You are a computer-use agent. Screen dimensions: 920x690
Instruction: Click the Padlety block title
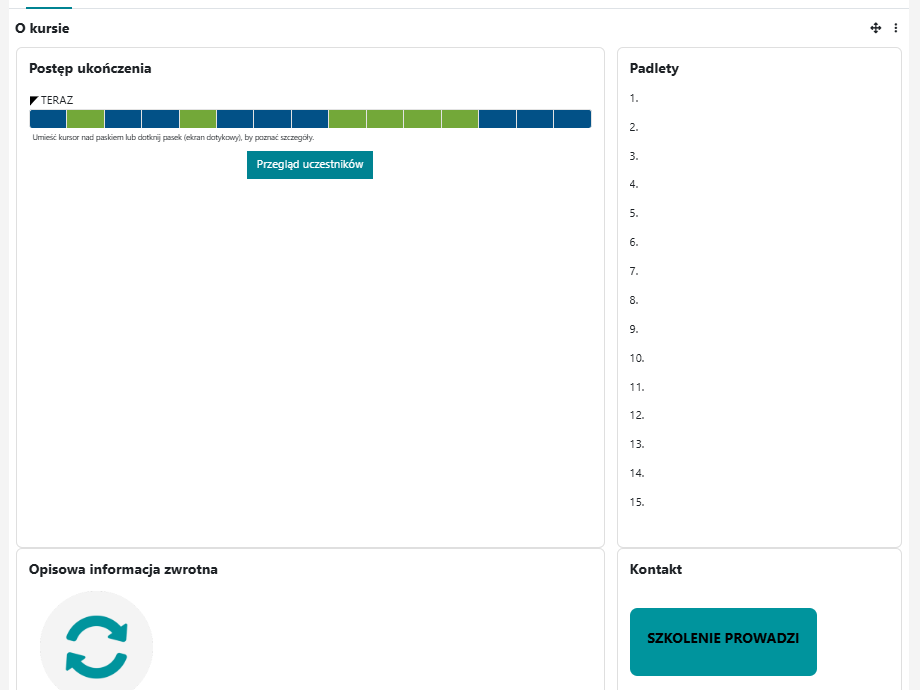tap(654, 69)
